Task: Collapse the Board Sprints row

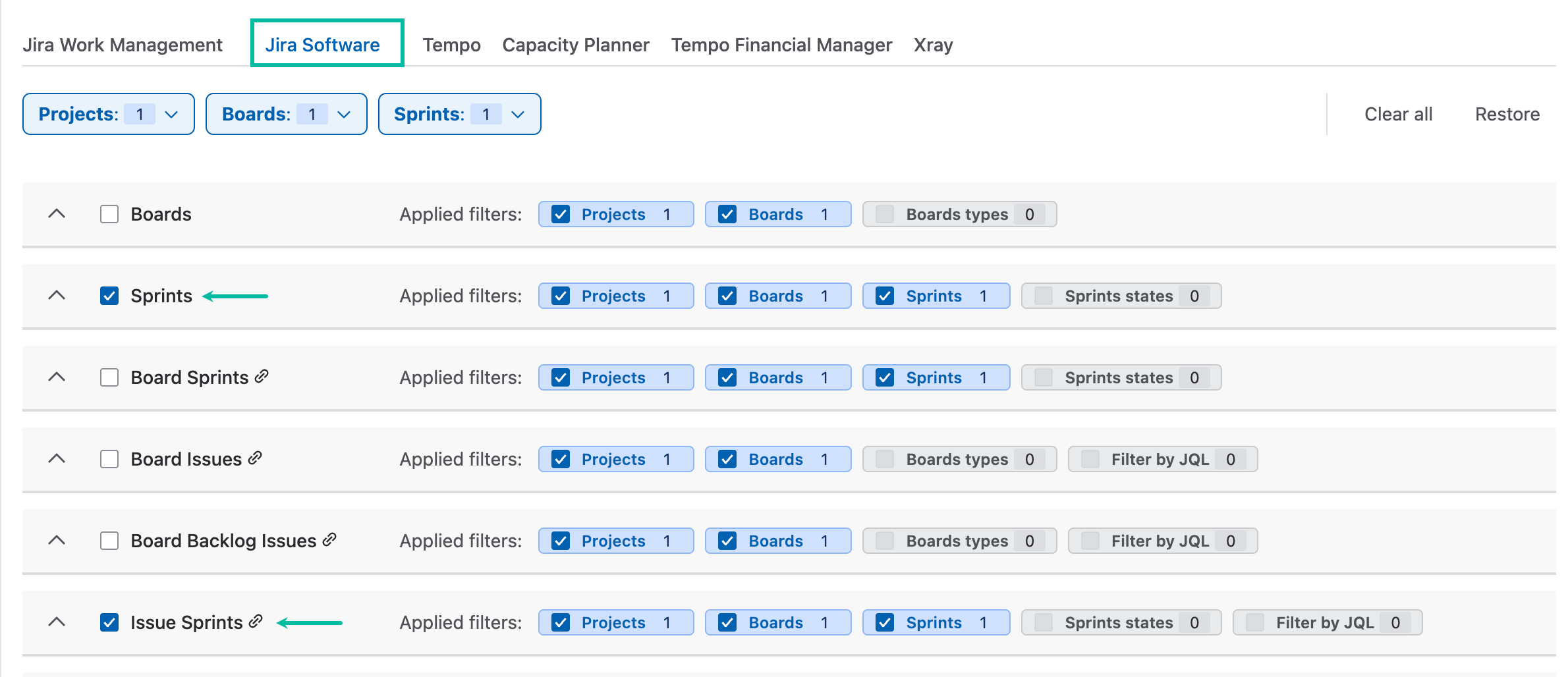Action: point(57,377)
